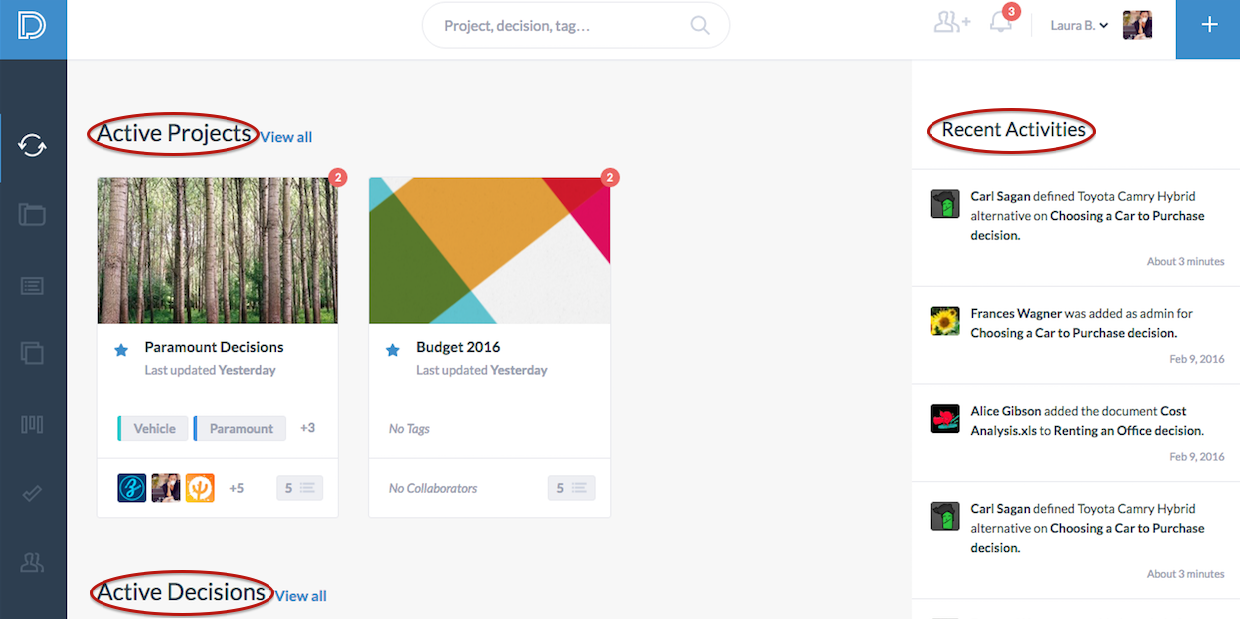Open the people icon in sidebar

33,562
